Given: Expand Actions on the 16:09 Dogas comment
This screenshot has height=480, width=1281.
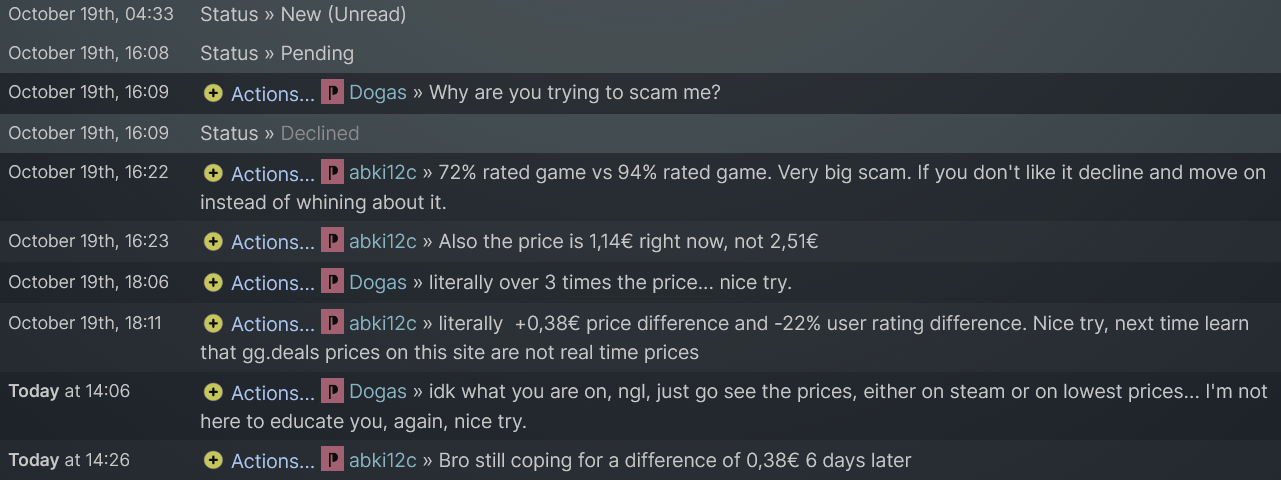Looking at the screenshot, I should tap(272, 94).
